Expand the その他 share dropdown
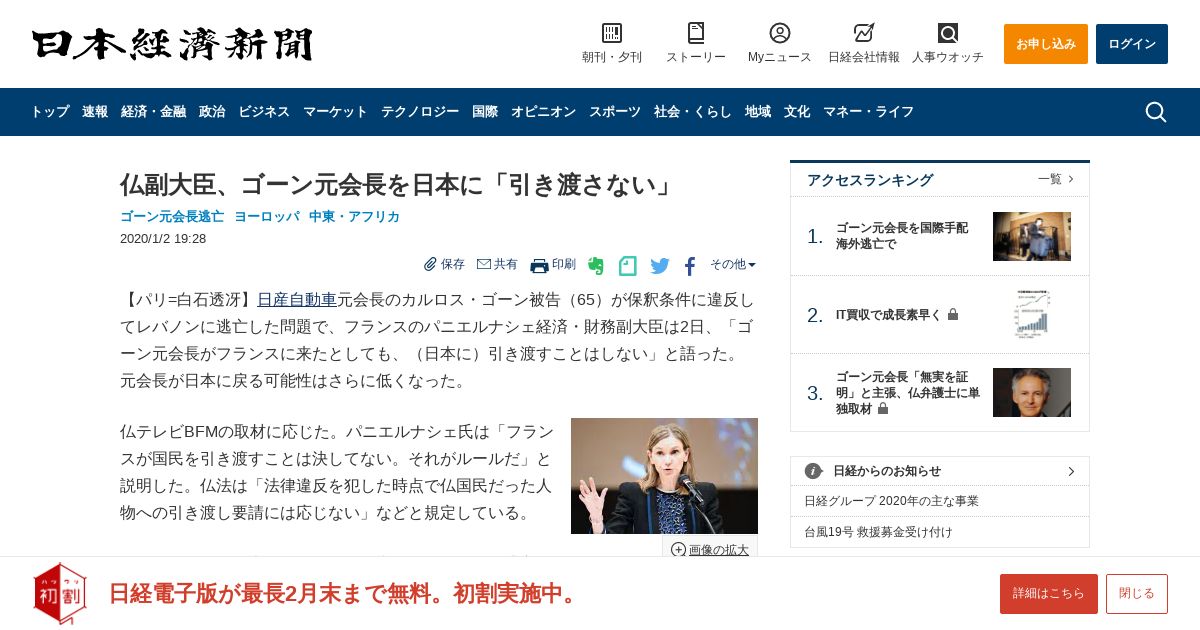Screen dimensions: 1200x630 (733, 265)
